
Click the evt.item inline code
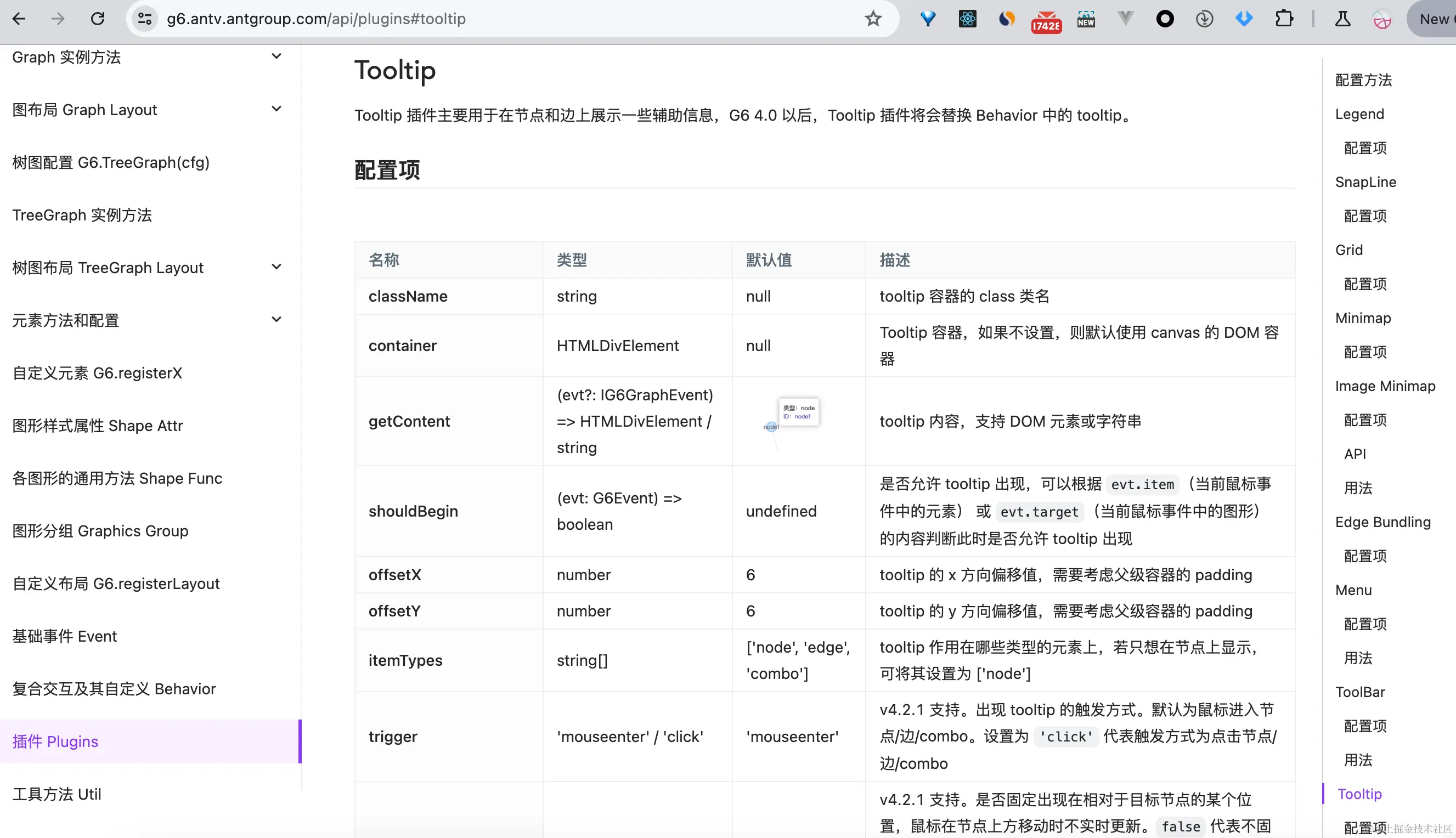[x=1142, y=485]
